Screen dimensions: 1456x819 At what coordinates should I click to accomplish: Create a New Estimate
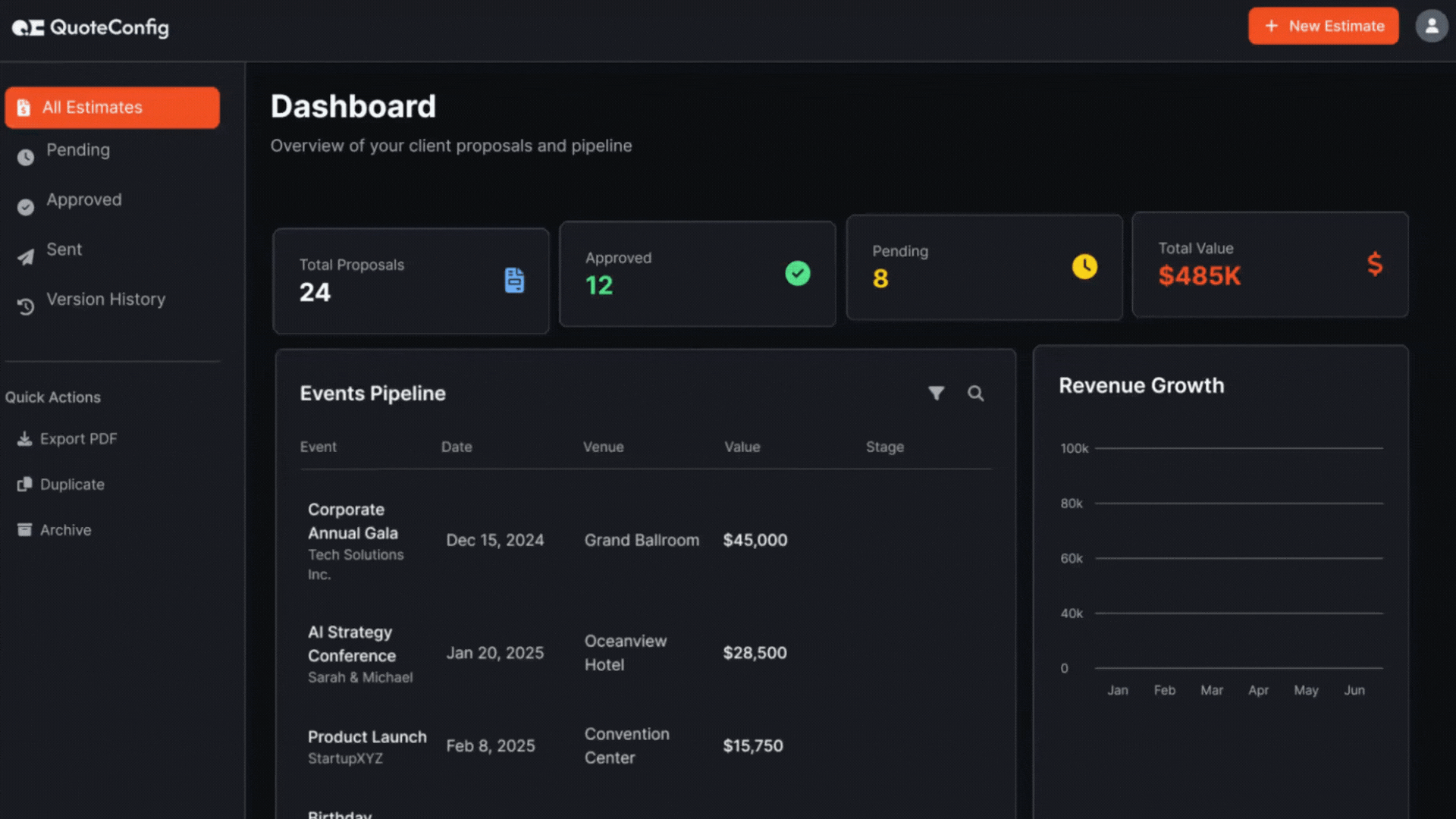coord(1323,27)
